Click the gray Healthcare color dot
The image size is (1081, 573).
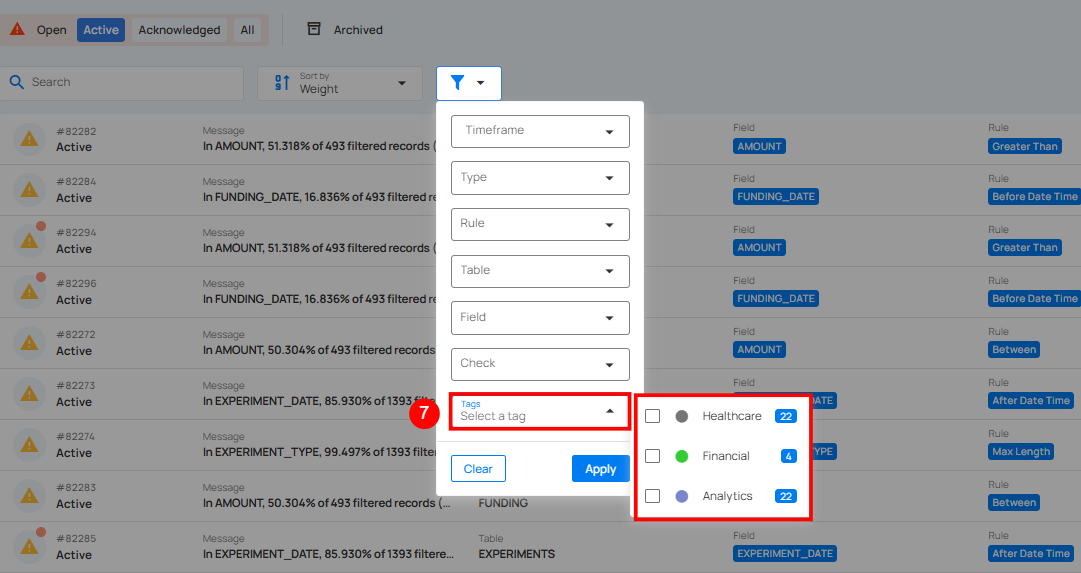pyautogui.click(x=682, y=416)
